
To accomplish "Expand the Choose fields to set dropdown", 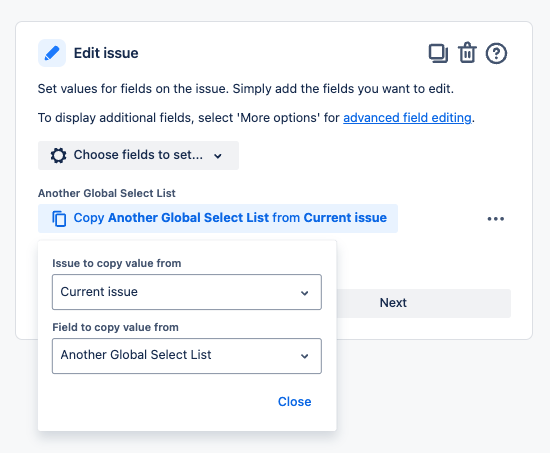I will [x=138, y=155].
